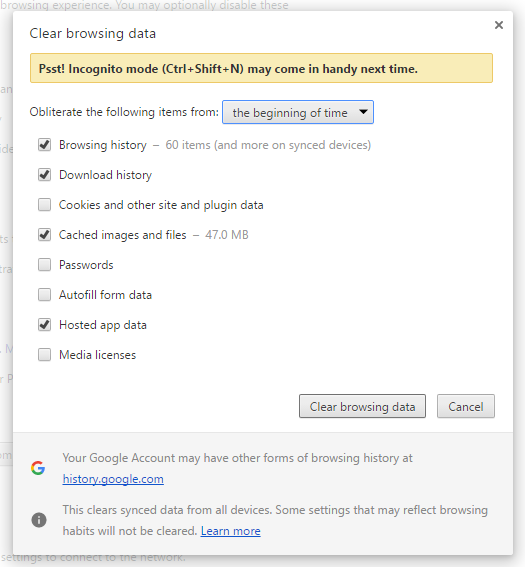
Task: Check the Autofill form data option
Action: pyautogui.click(x=44, y=295)
